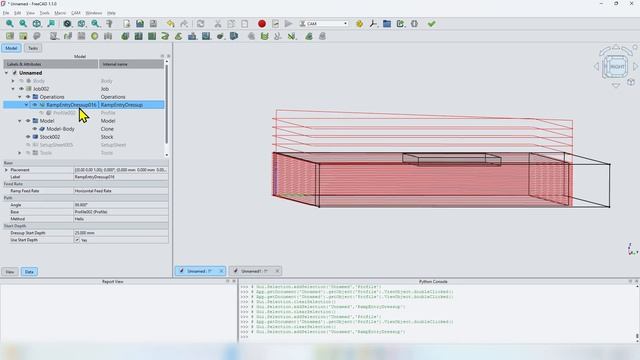The image size is (640, 360).
Task: Switch to the Tasks tab
Action: point(33,48)
